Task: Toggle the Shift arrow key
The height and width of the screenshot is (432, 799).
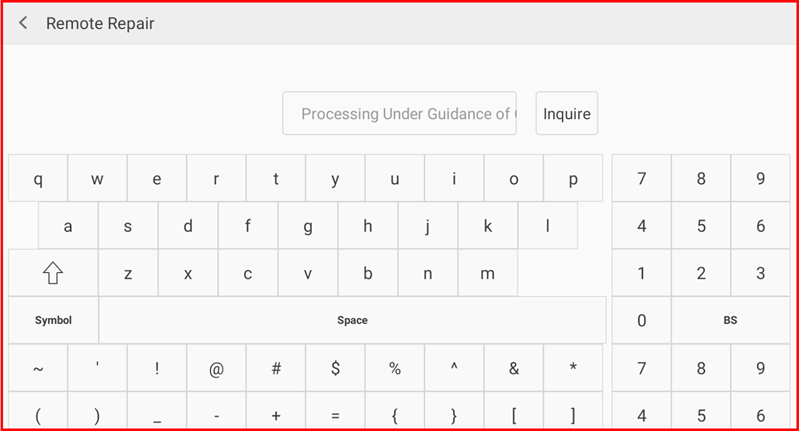Action: 53,273
